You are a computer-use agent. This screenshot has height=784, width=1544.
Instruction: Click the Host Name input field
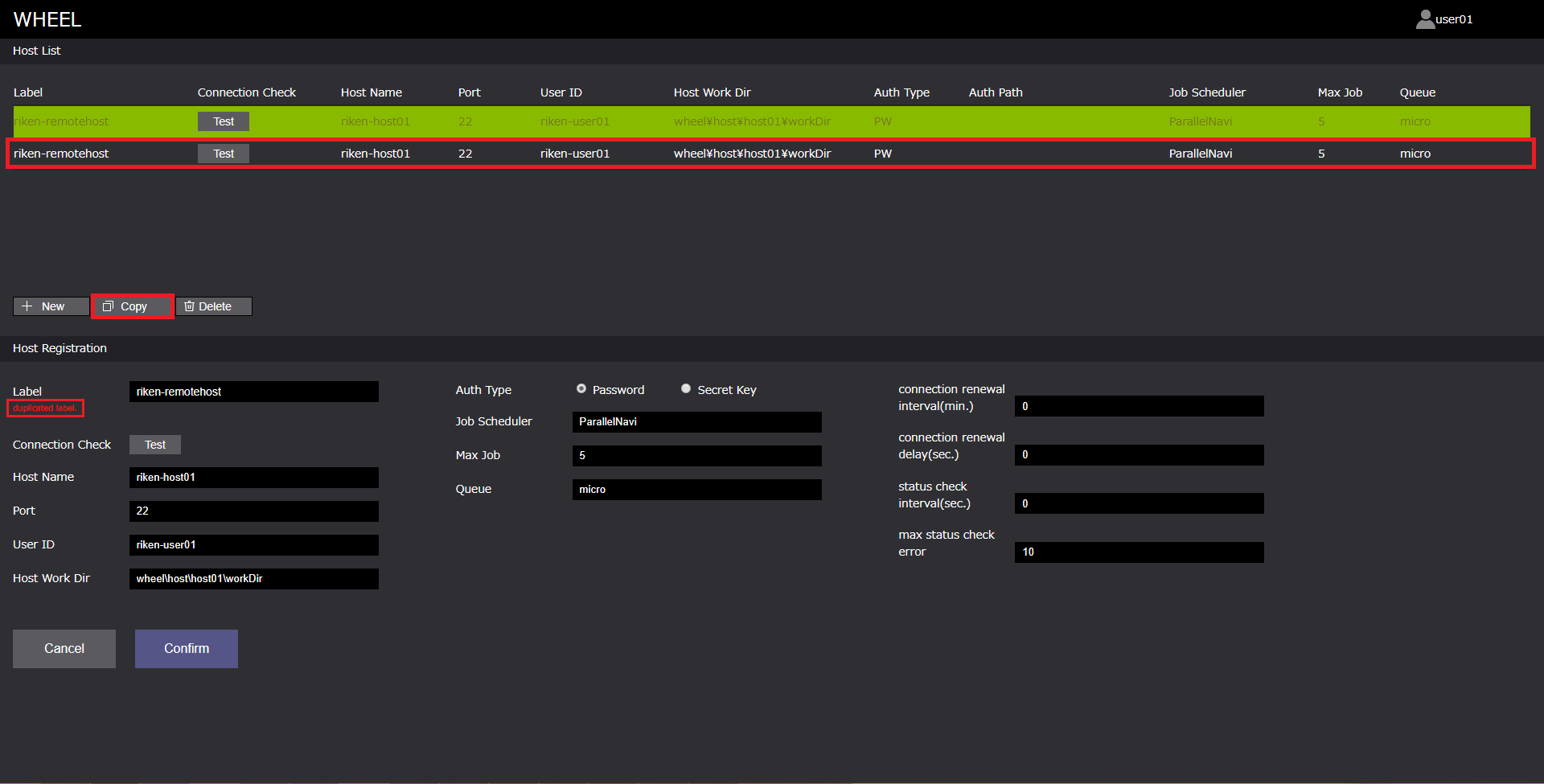pos(253,478)
